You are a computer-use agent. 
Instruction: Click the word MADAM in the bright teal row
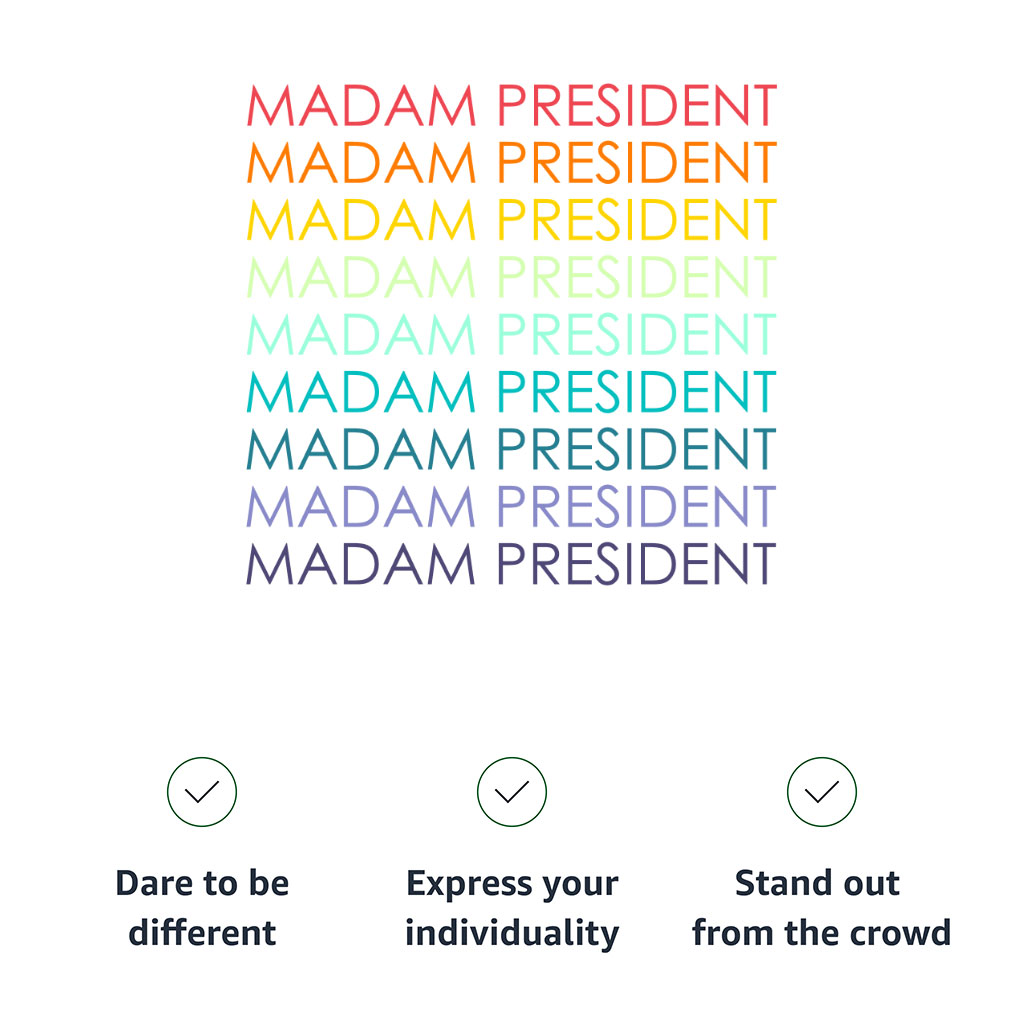(361, 392)
